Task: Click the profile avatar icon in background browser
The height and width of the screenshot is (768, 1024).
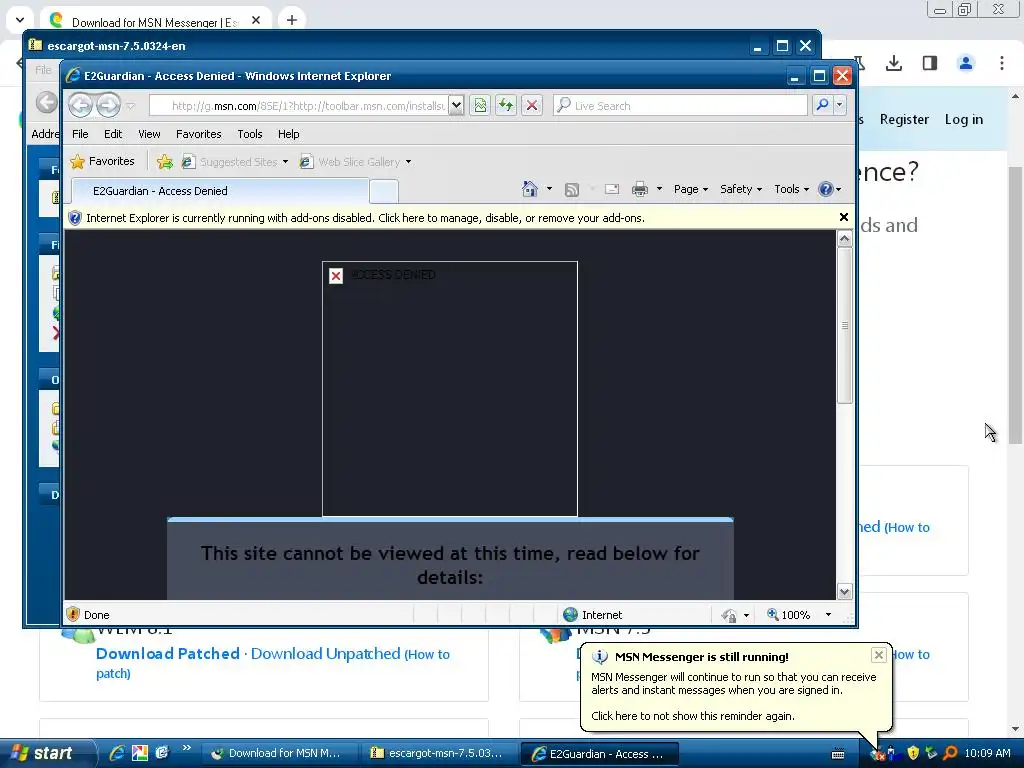Action: (966, 63)
